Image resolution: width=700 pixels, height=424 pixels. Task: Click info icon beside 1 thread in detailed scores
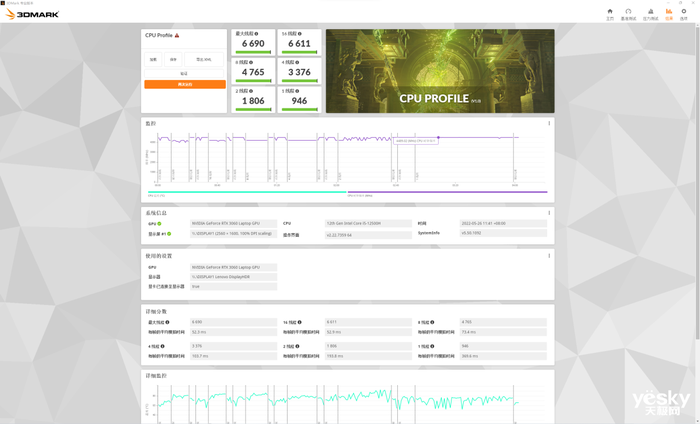point(432,346)
